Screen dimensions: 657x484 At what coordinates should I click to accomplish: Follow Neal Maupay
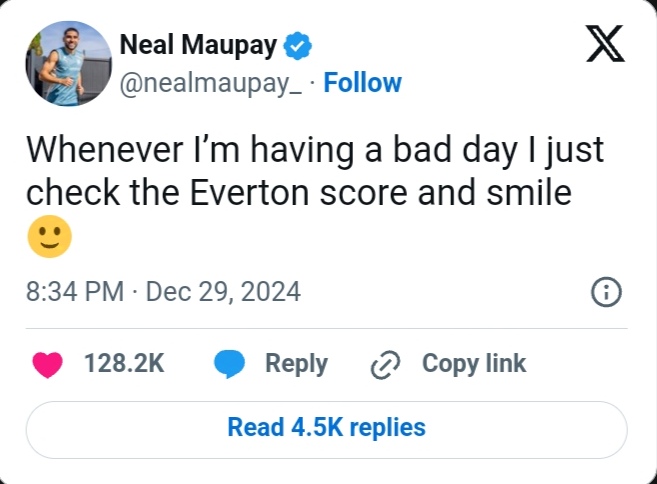point(363,82)
